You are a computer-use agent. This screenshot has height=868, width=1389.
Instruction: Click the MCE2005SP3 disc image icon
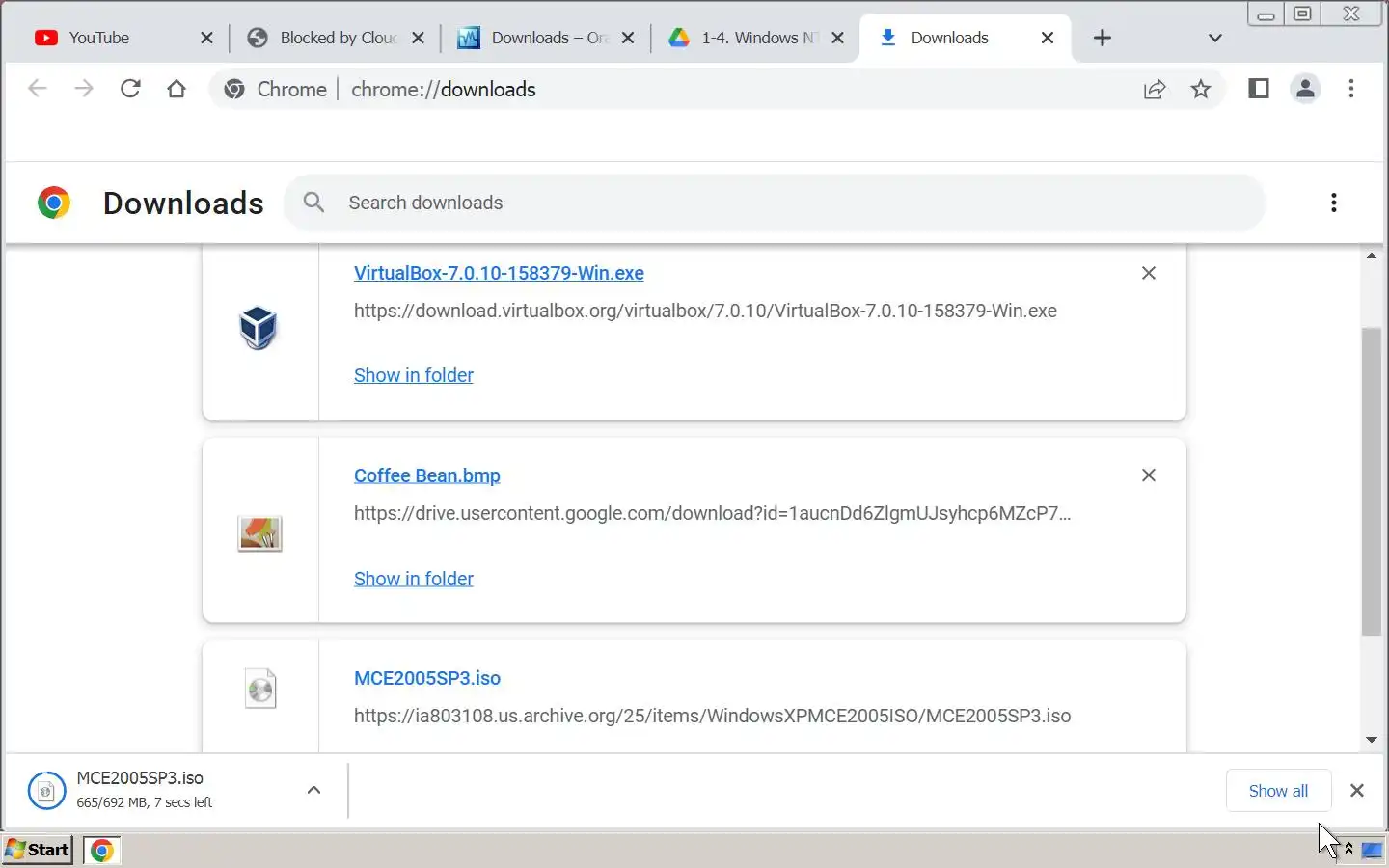click(260, 689)
